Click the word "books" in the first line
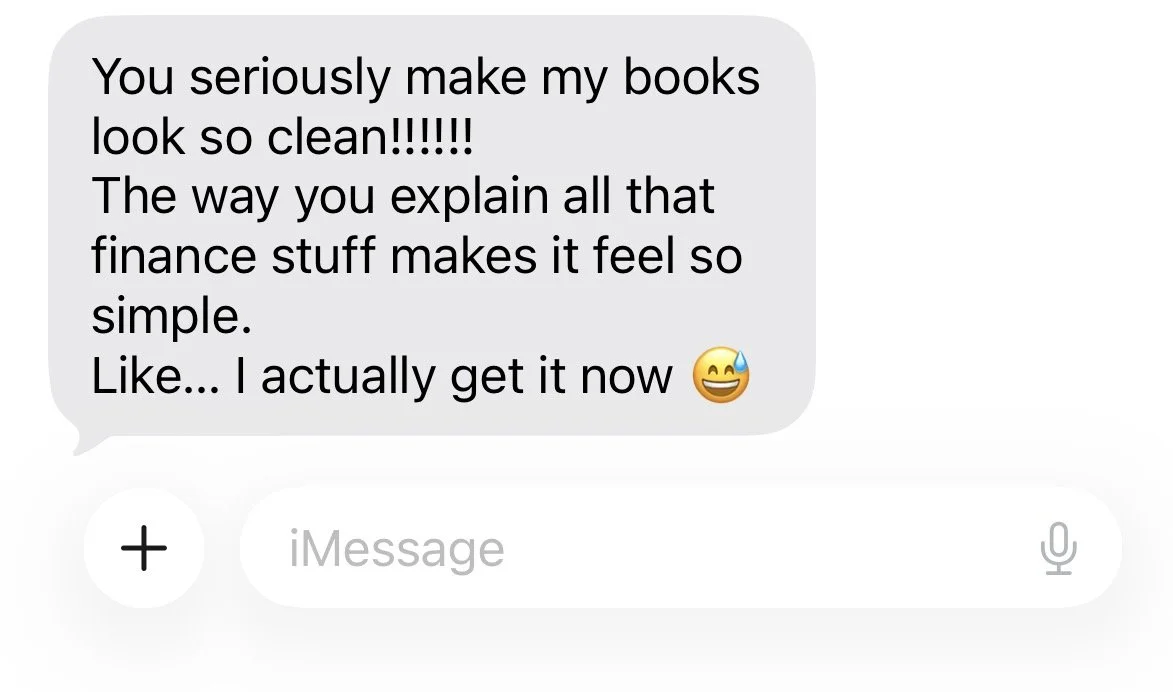The image size is (1173, 692). coord(691,76)
